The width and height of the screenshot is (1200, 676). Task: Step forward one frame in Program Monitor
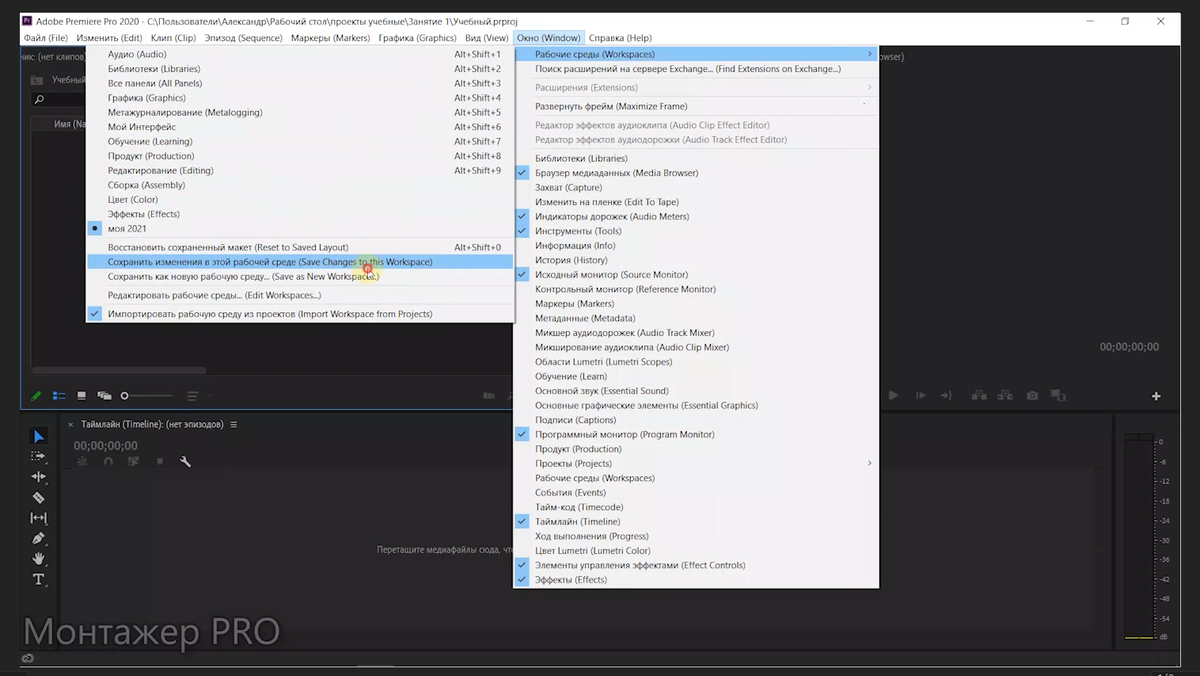(919, 396)
